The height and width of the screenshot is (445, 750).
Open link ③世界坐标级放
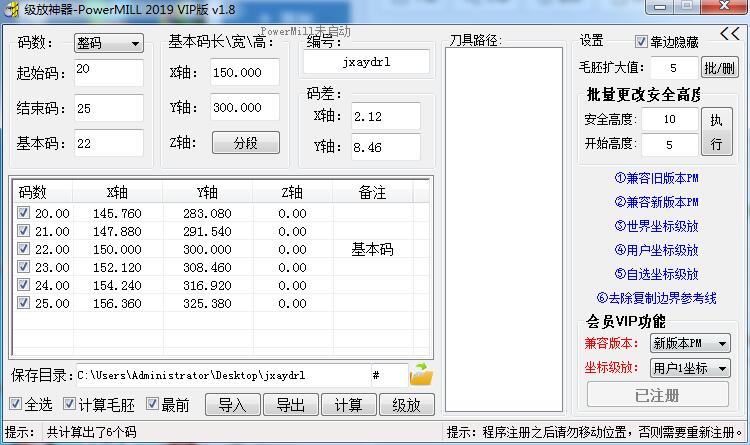[657, 226]
